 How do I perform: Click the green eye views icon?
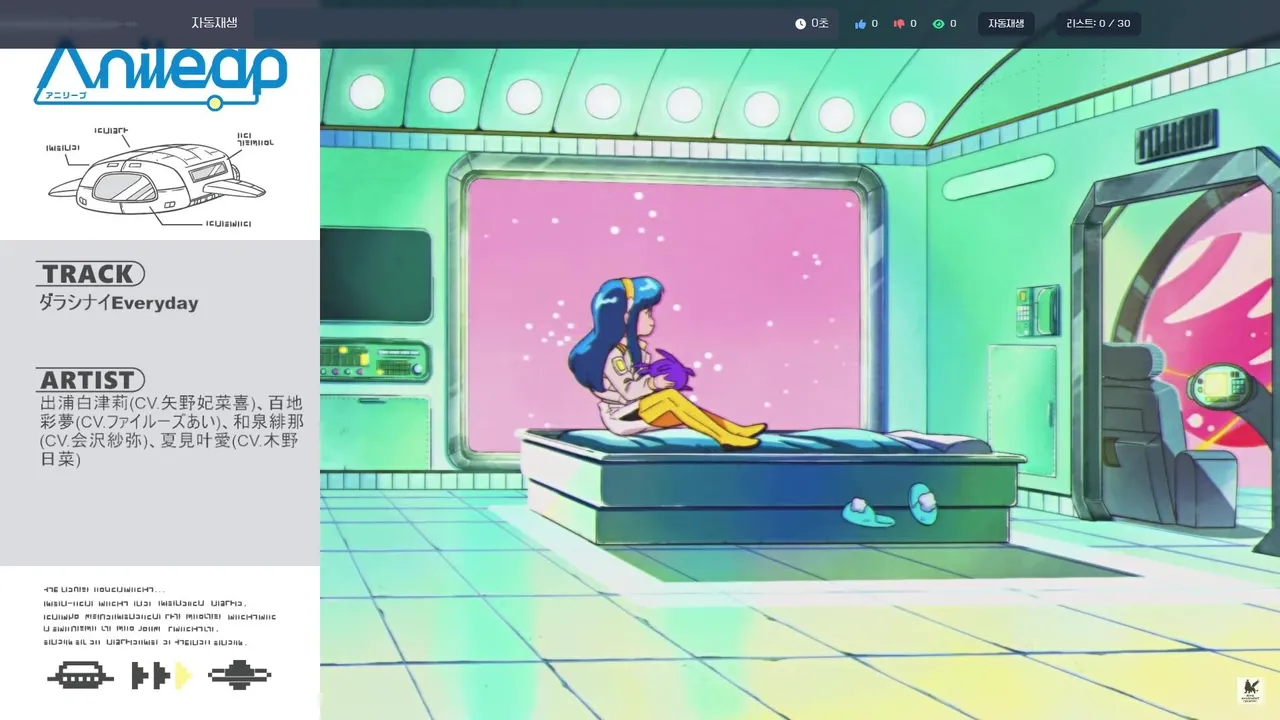pos(938,24)
